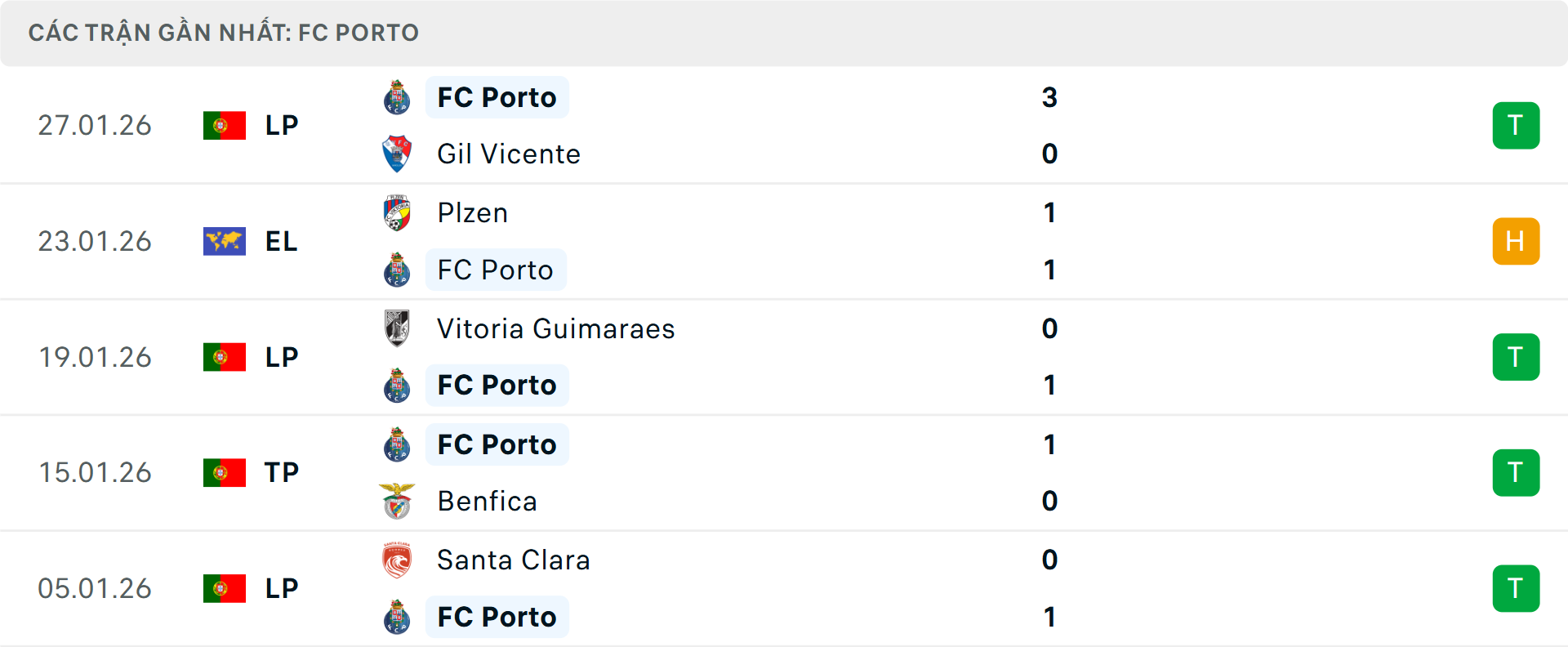This screenshot has width=1568, height=647.
Task: Click the FC Porto club crest beside Gil Vicente match
Action: point(397,97)
